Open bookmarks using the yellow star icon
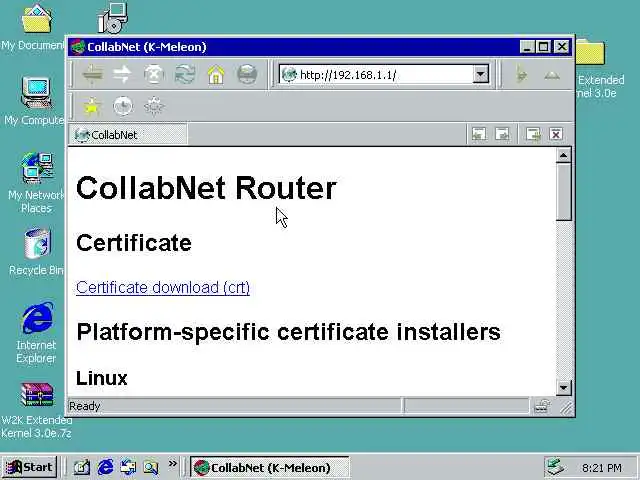The image size is (640, 480). [92, 107]
